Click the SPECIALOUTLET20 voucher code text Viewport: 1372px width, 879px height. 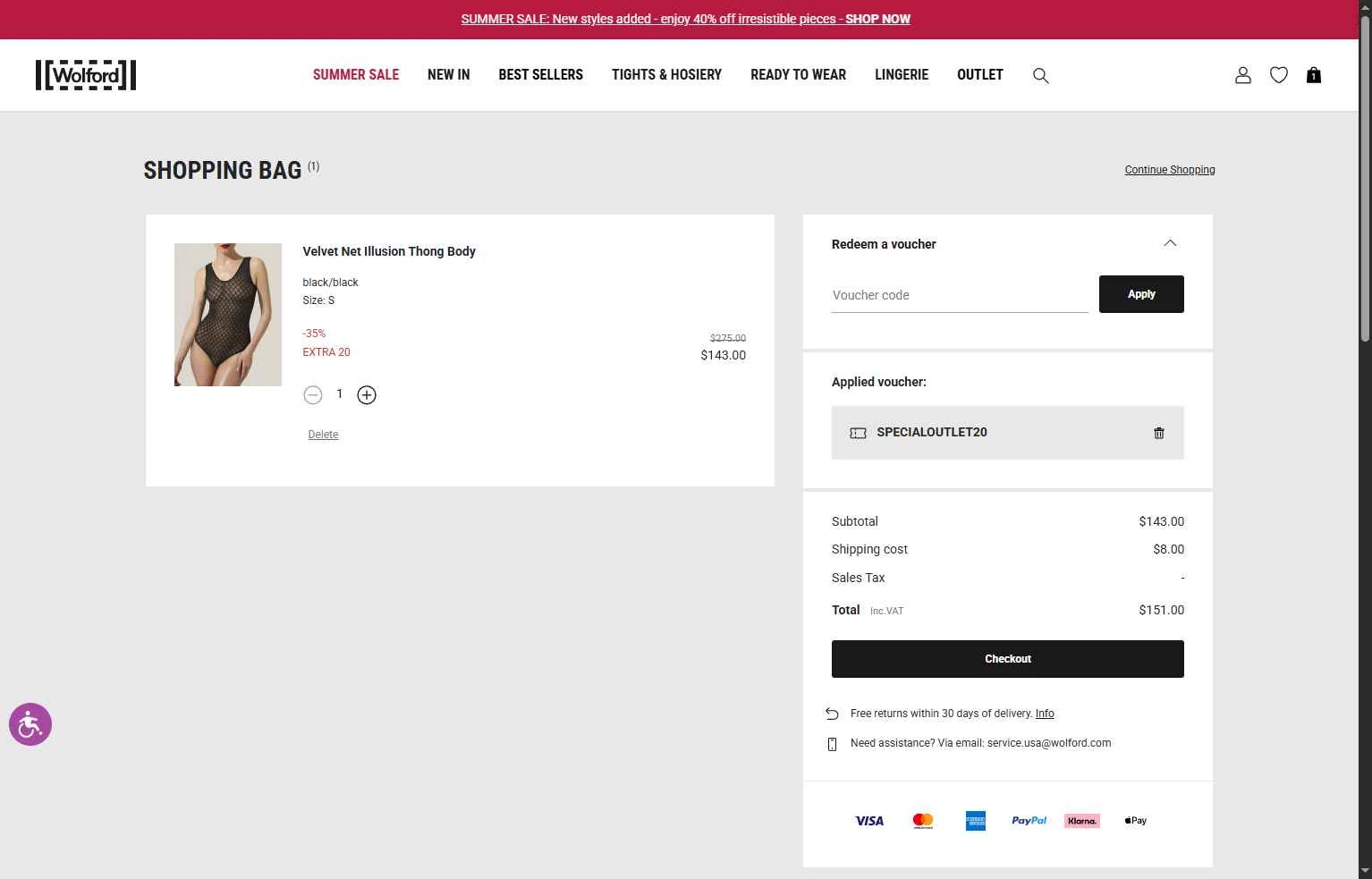click(x=932, y=433)
